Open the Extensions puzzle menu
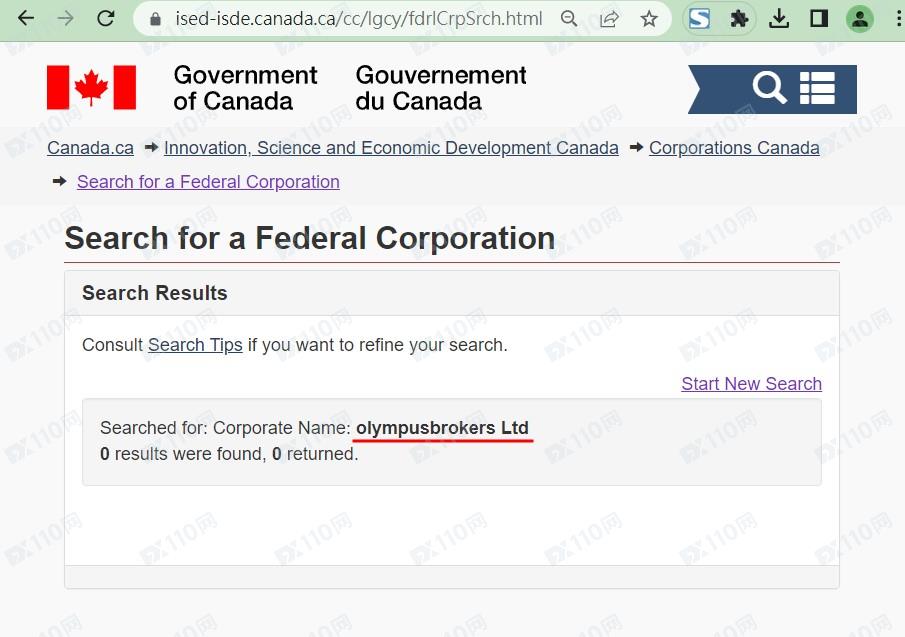 tap(740, 19)
